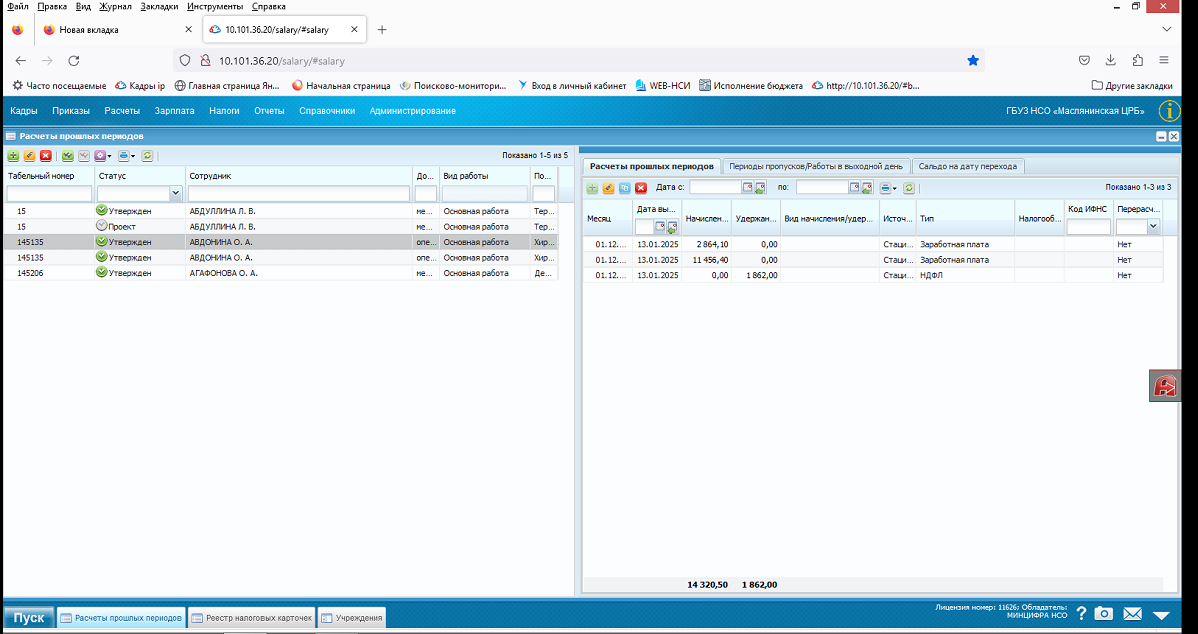Open the 'Приказы' menu
The width and height of the screenshot is (1198, 634).
pos(71,111)
